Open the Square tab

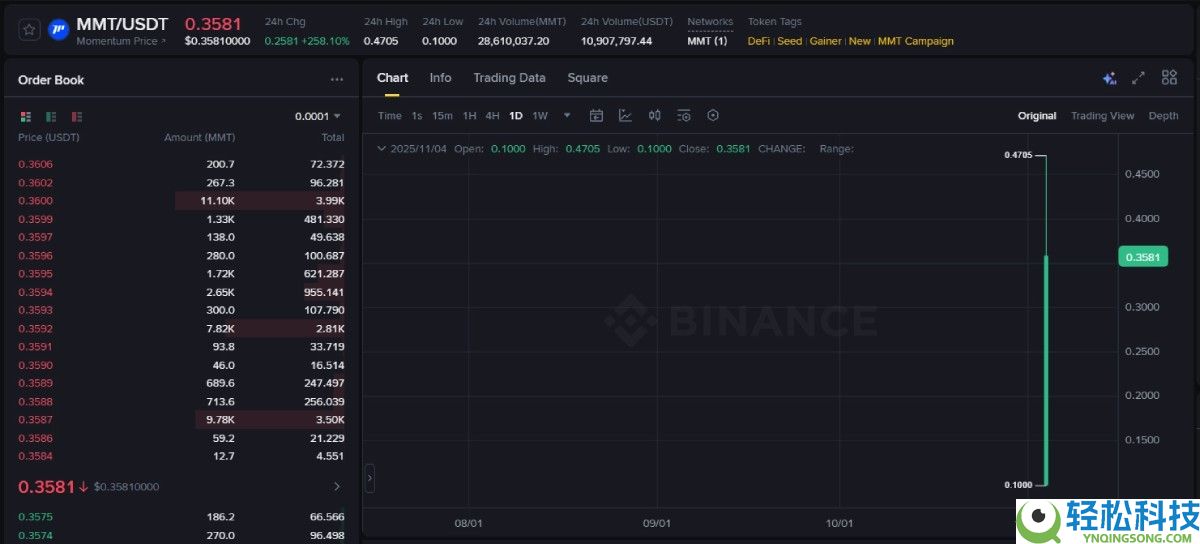(587, 78)
